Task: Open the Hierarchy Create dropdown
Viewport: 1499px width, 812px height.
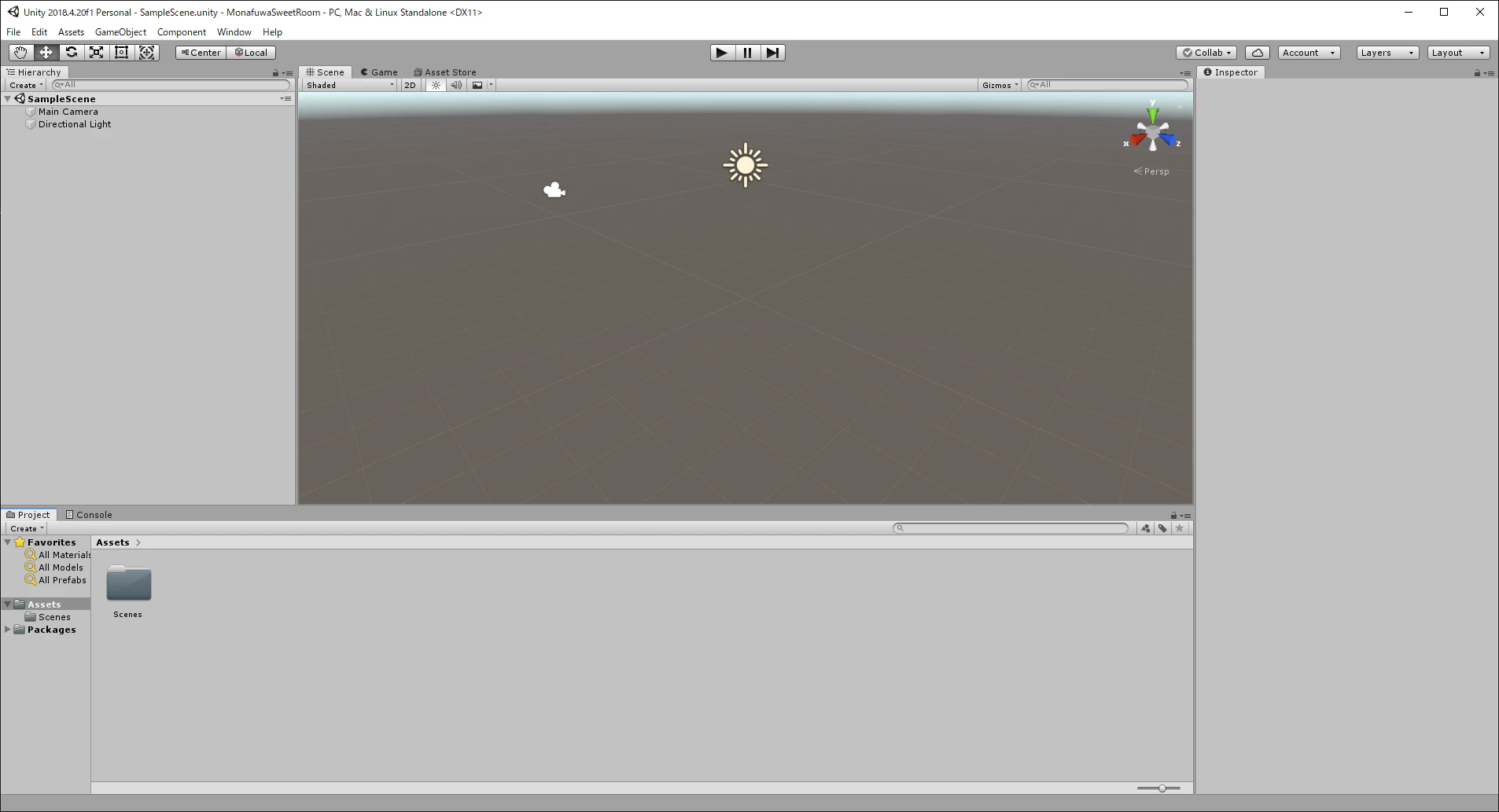Action: (26, 85)
